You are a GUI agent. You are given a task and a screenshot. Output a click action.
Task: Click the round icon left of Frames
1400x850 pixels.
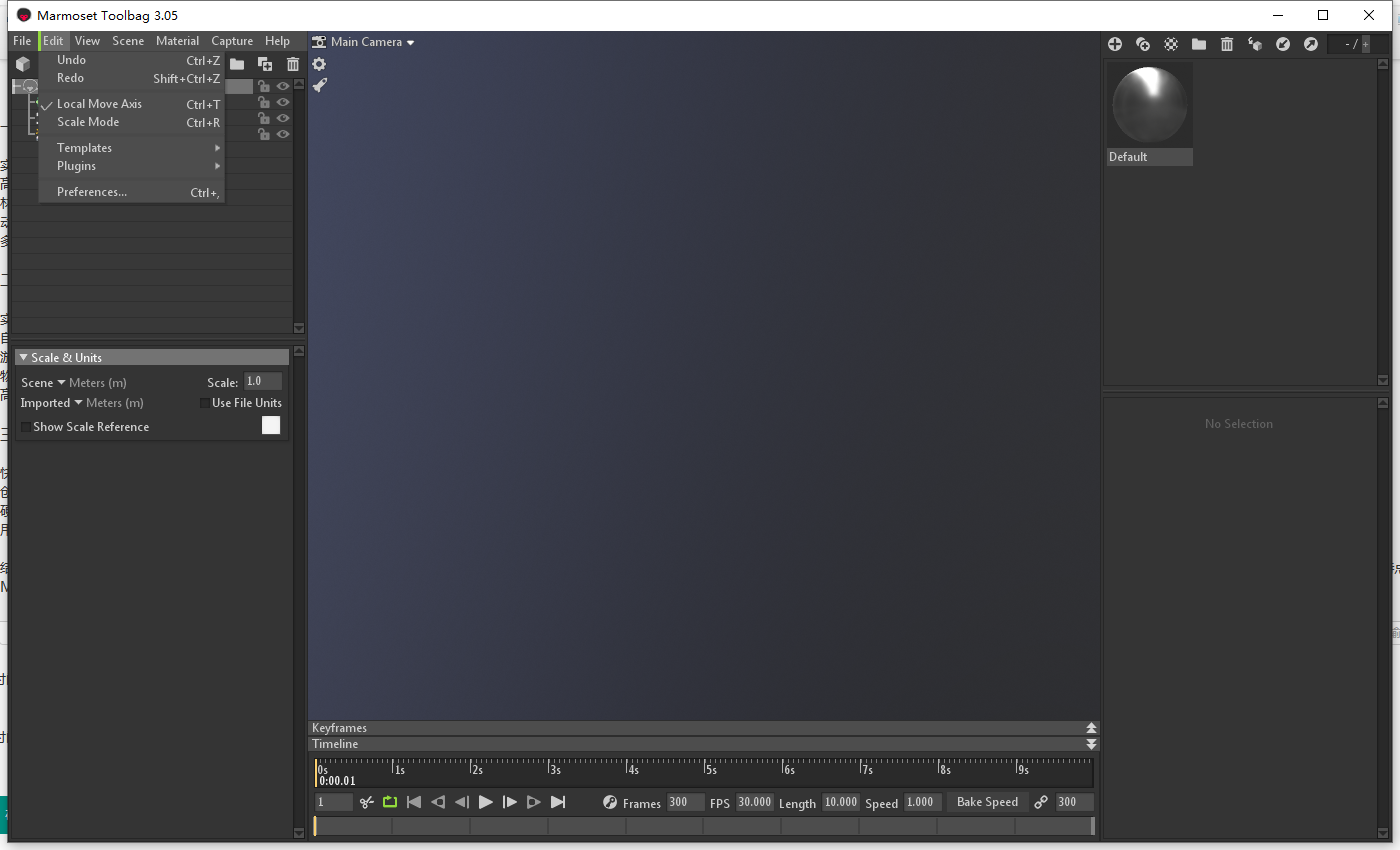(x=610, y=802)
